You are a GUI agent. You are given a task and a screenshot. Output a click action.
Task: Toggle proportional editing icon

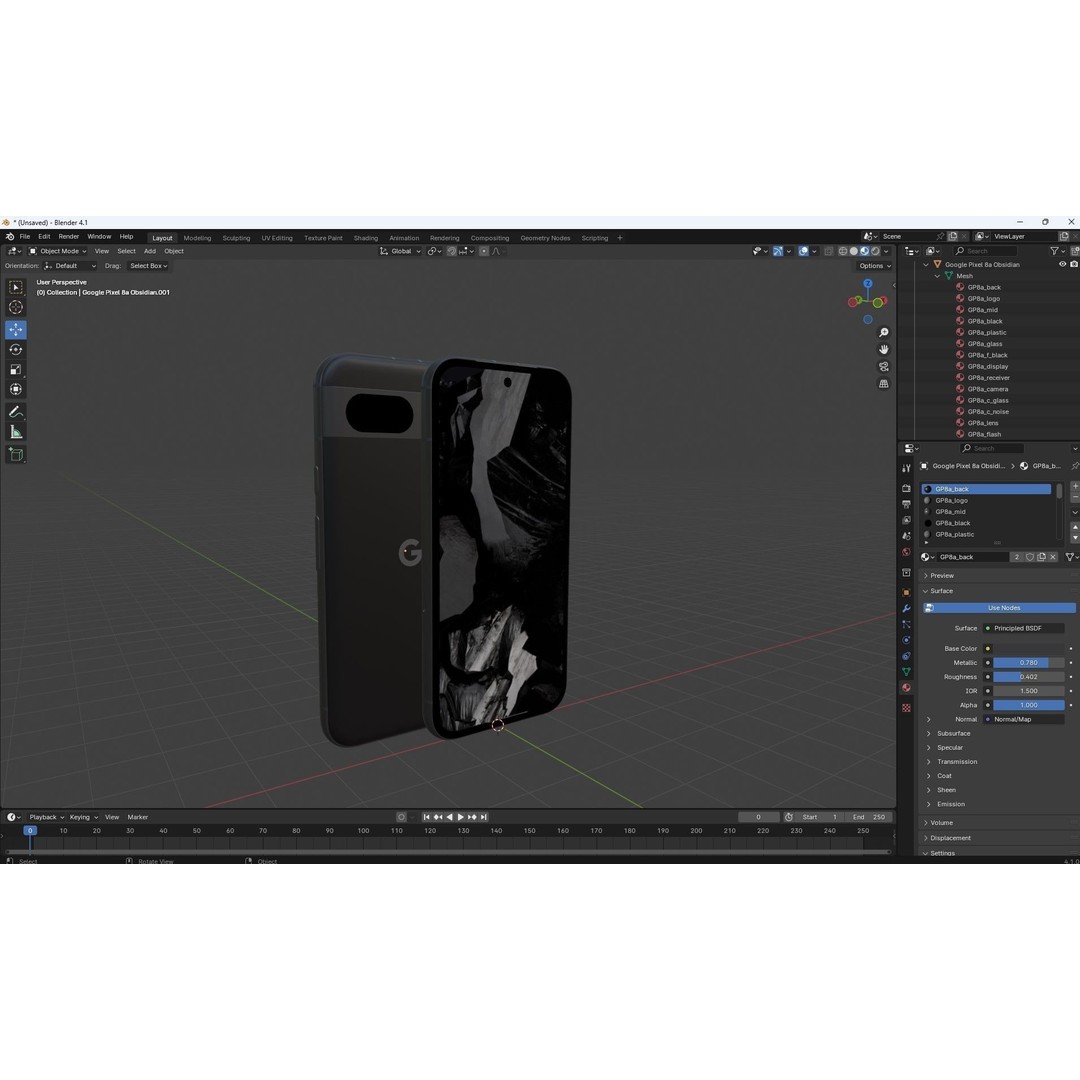click(x=484, y=251)
